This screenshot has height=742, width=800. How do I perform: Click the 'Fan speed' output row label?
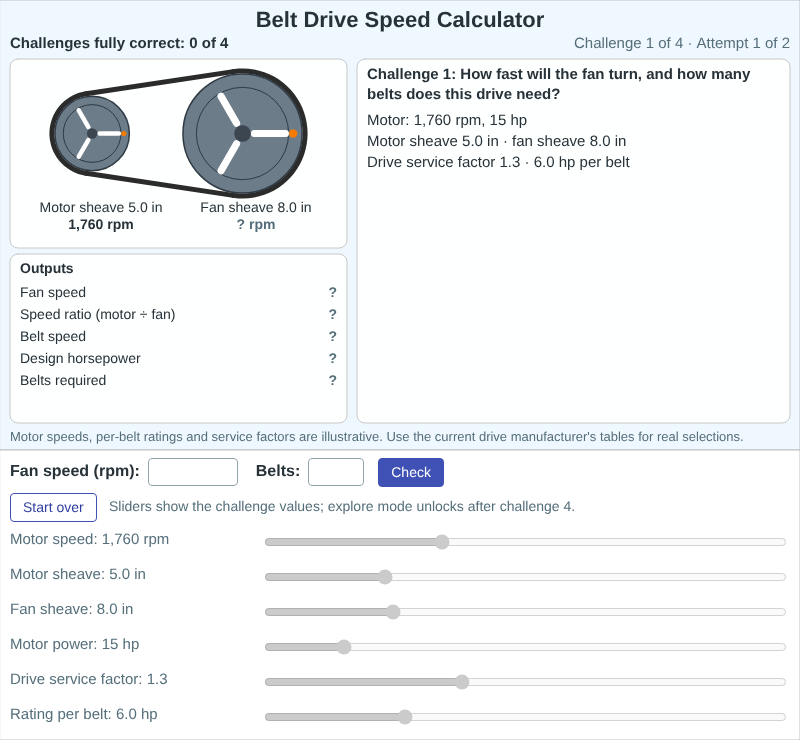click(53, 292)
